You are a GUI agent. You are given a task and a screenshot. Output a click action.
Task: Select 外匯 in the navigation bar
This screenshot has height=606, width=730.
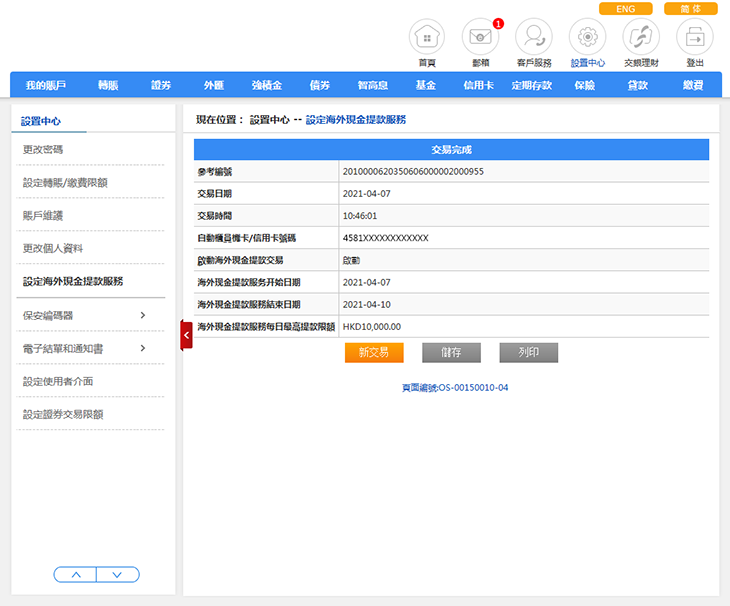click(214, 86)
